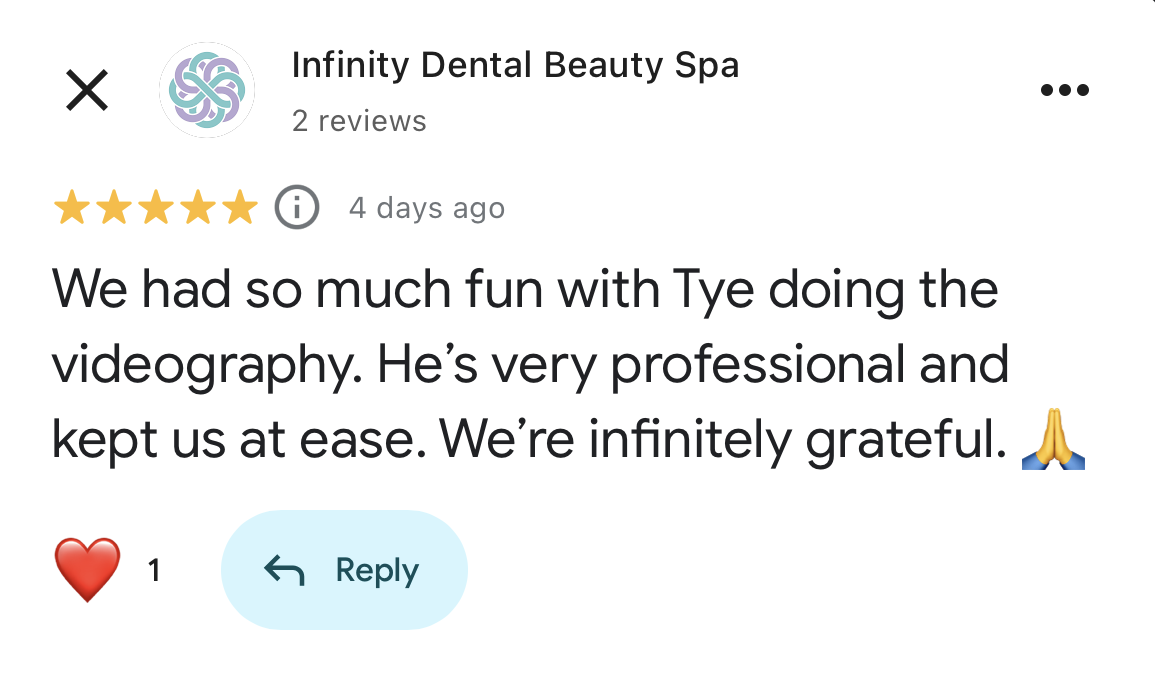Click the "4 days ago" timestamp

[426, 208]
